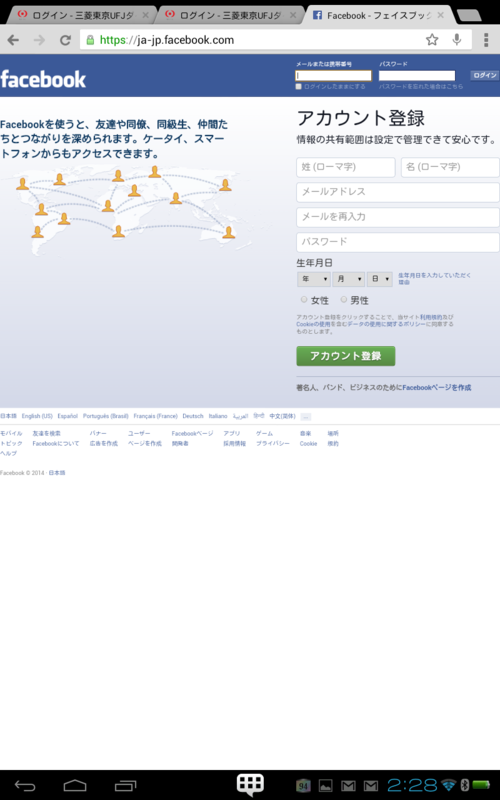Open the パスワードを忘れた場合はこちら link
500x800 pixels.
coord(421,87)
